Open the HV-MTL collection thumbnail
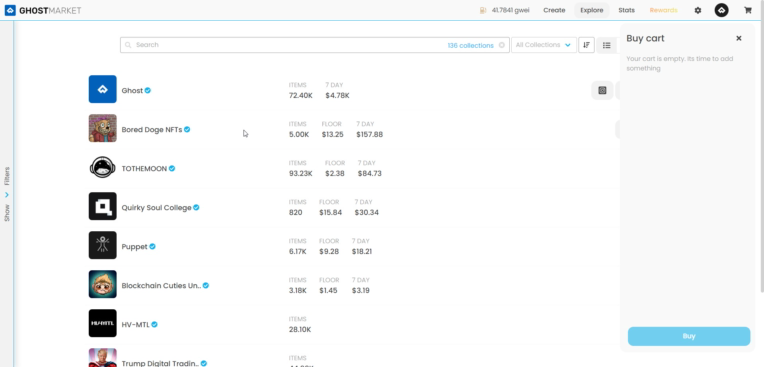764x367 pixels. (102, 323)
